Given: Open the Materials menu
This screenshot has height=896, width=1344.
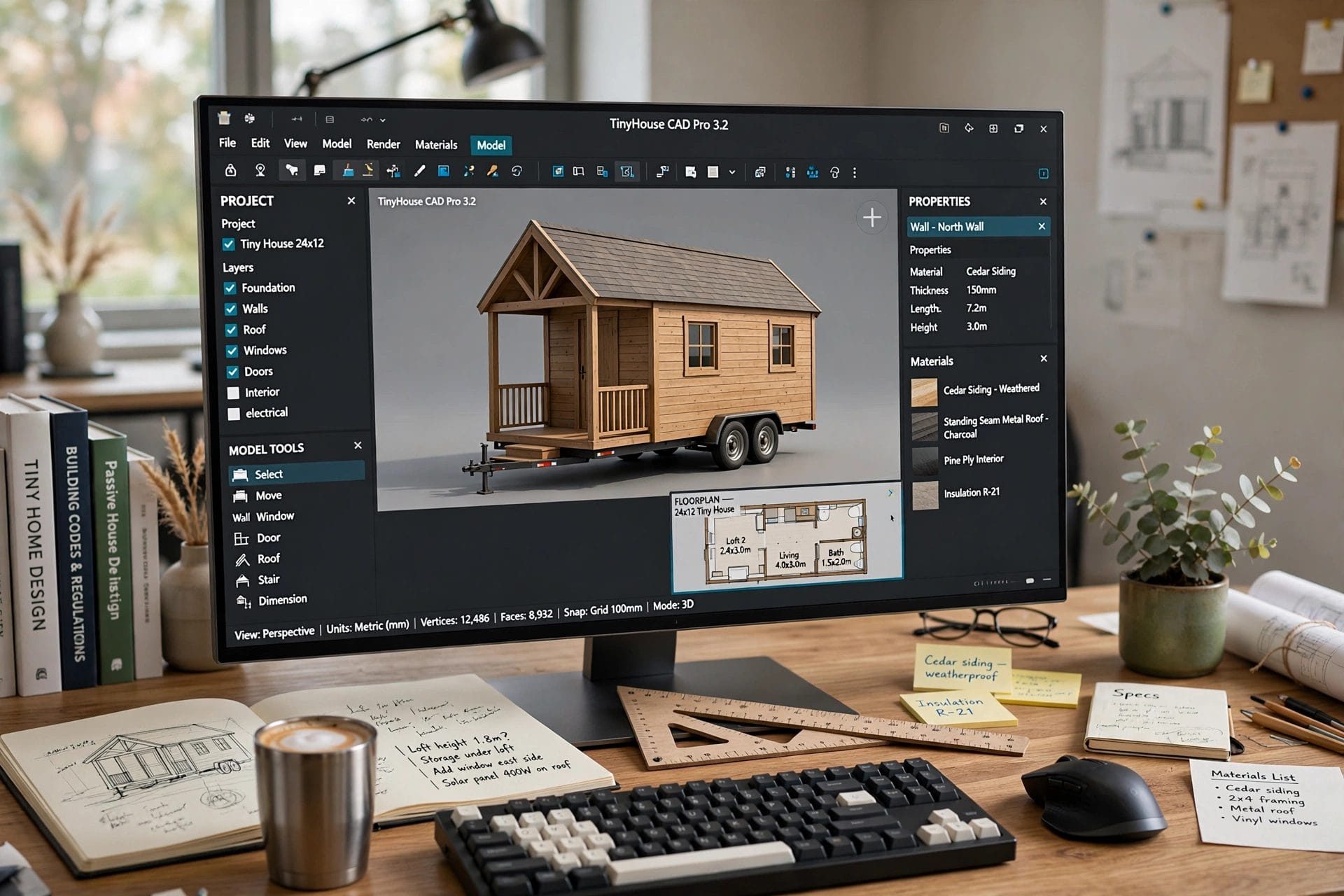Looking at the screenshot, I should point(436,145).
